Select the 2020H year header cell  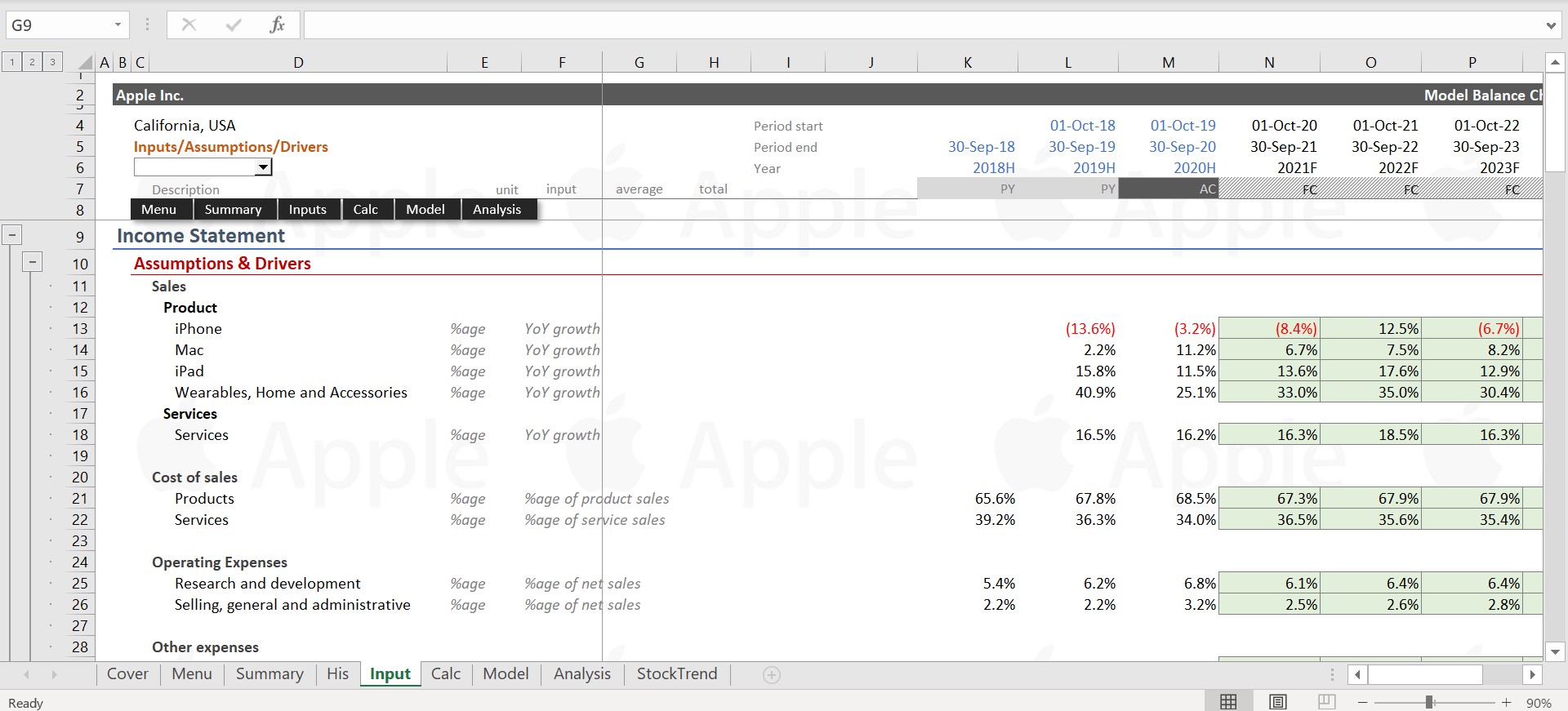[x=1169, y=168]
